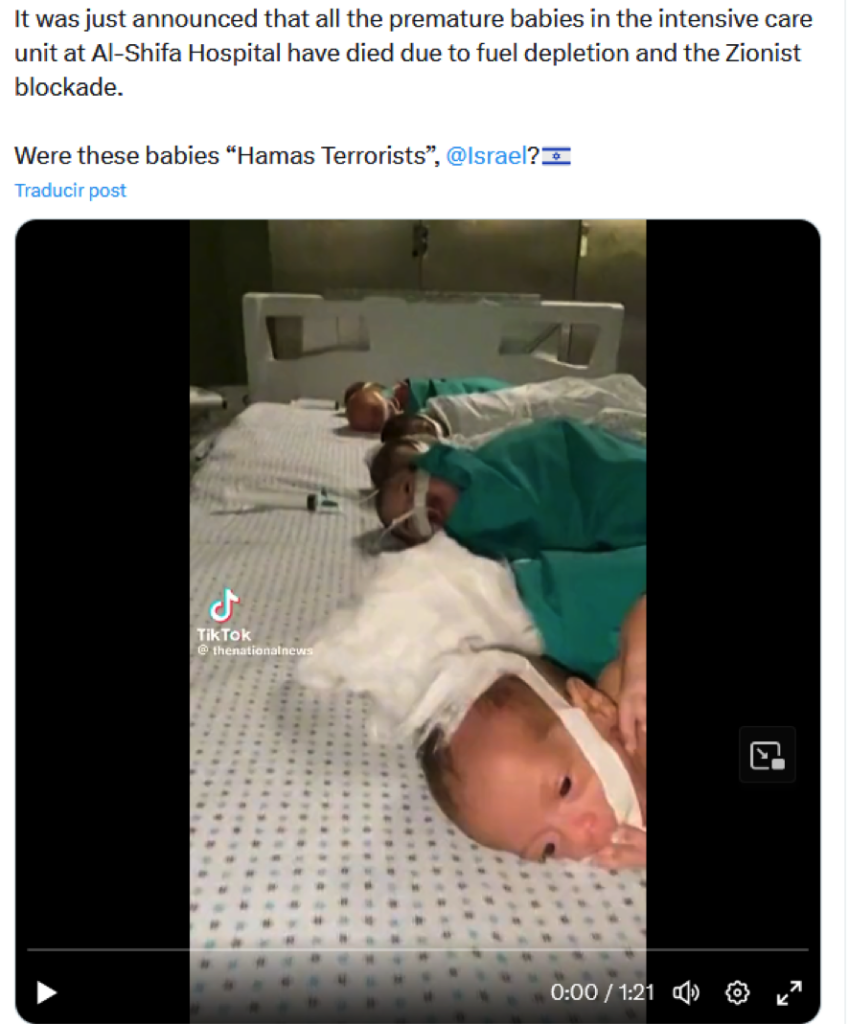Open the @Israel mention
The height and width of the screenshot is (1024, 849).
[486, 156]
